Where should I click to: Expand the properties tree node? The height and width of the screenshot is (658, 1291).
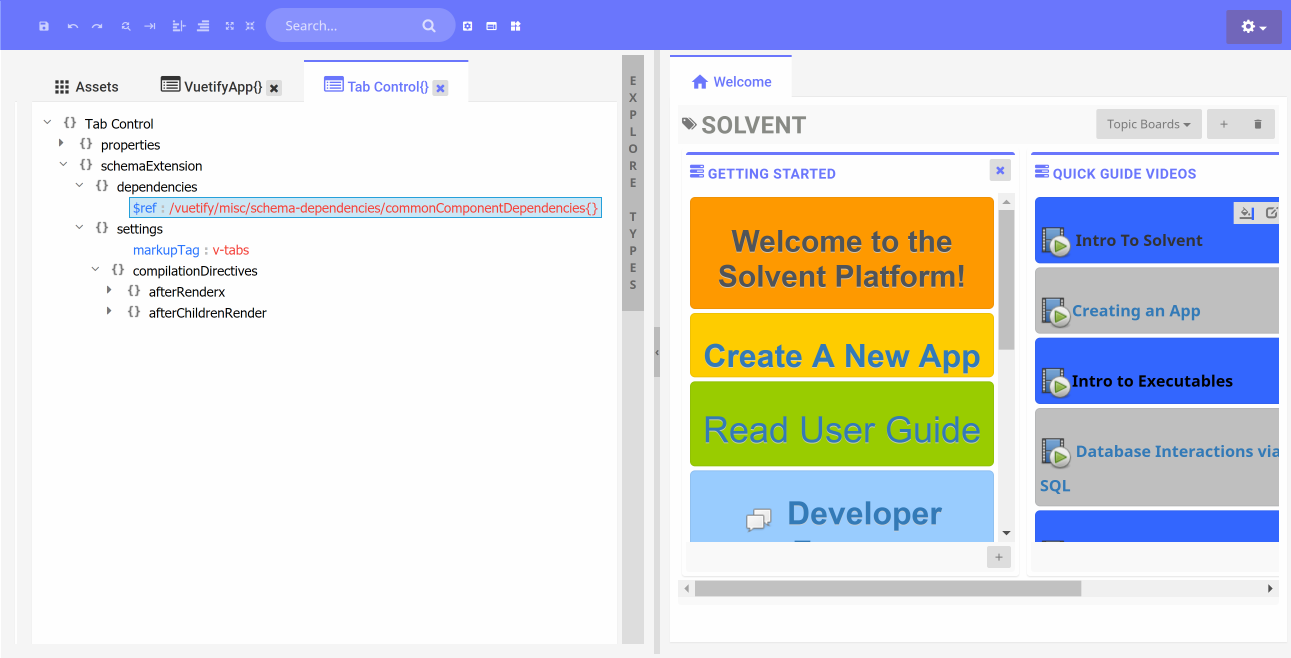click(62, 144)
